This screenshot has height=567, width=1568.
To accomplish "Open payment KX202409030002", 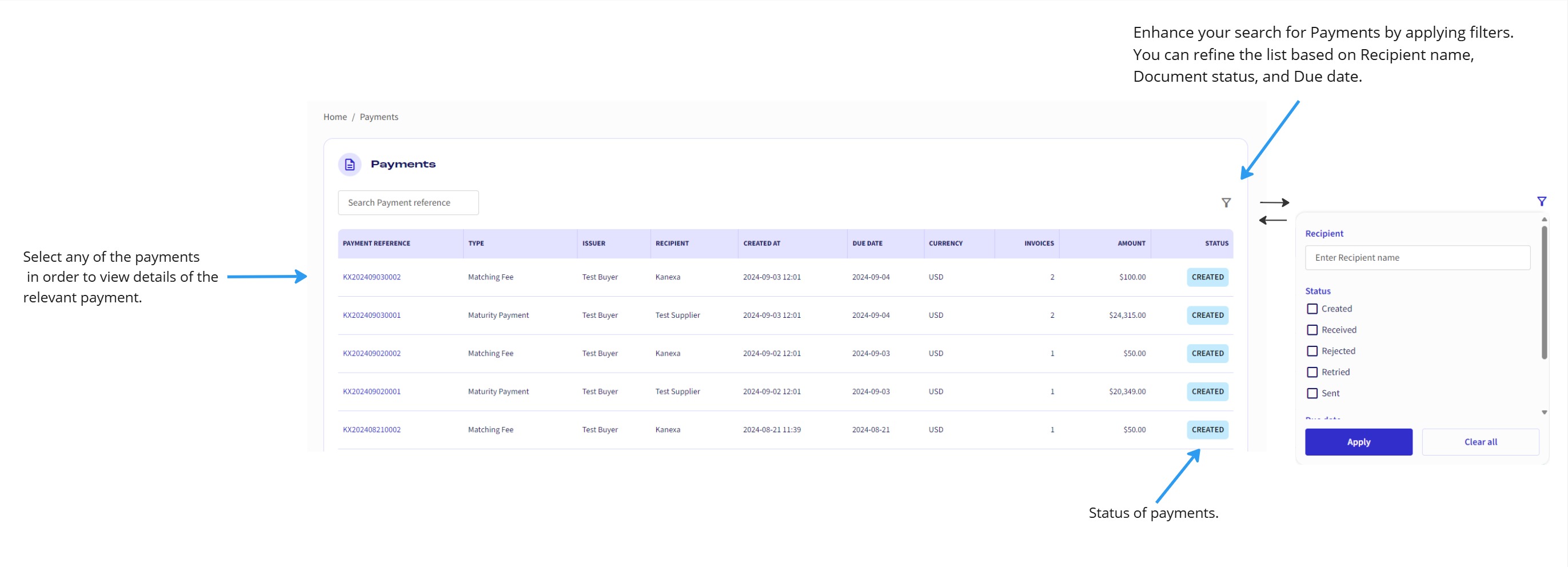I will click(372, 277).
